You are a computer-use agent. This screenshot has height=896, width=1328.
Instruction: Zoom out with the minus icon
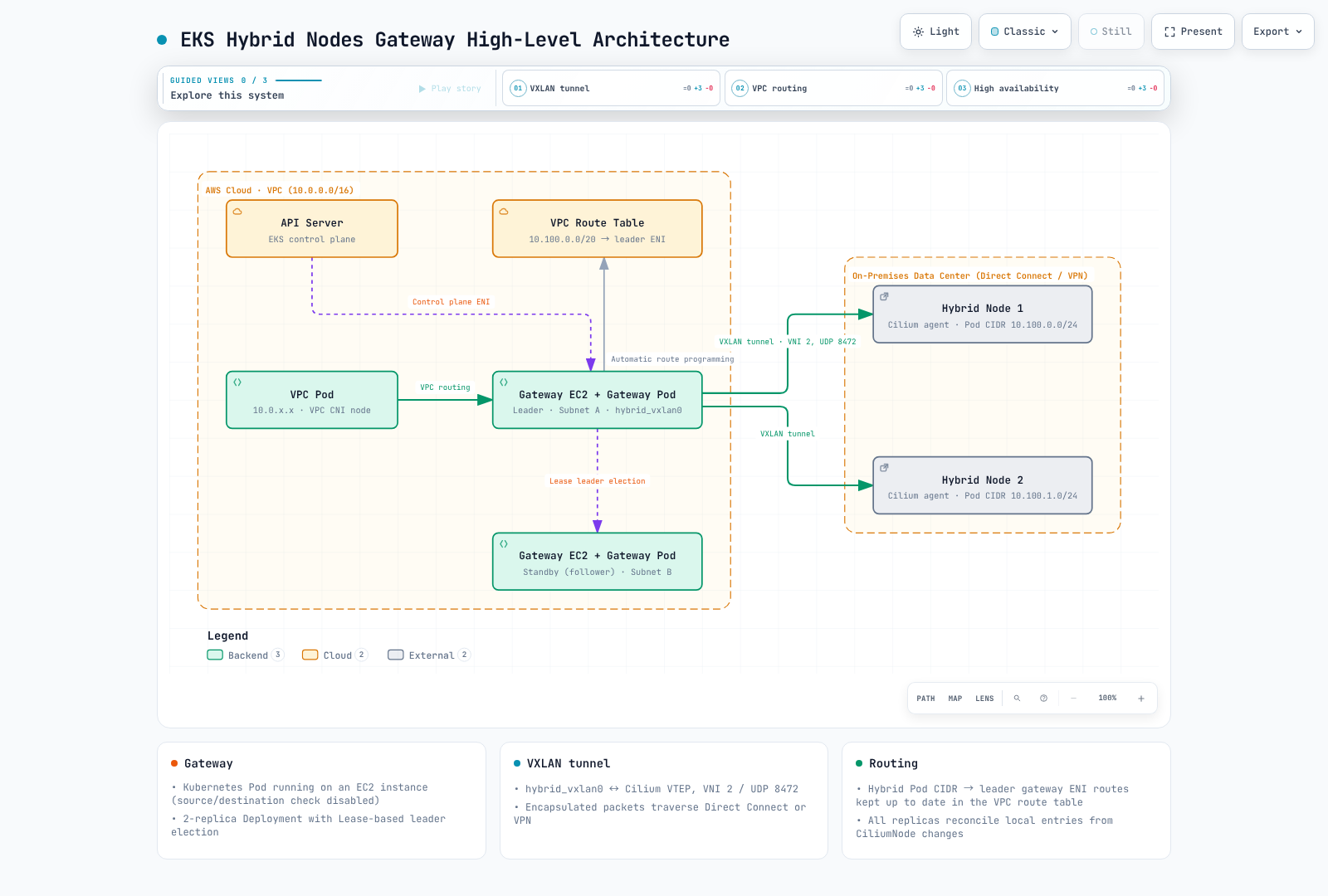pyautogui.click(x=1073, y=699)
